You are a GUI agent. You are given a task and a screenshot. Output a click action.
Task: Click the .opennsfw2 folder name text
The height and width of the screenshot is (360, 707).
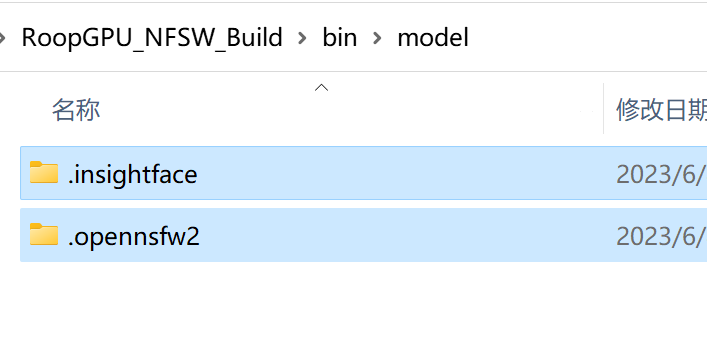pyautogui.click(x=133, y=236)
